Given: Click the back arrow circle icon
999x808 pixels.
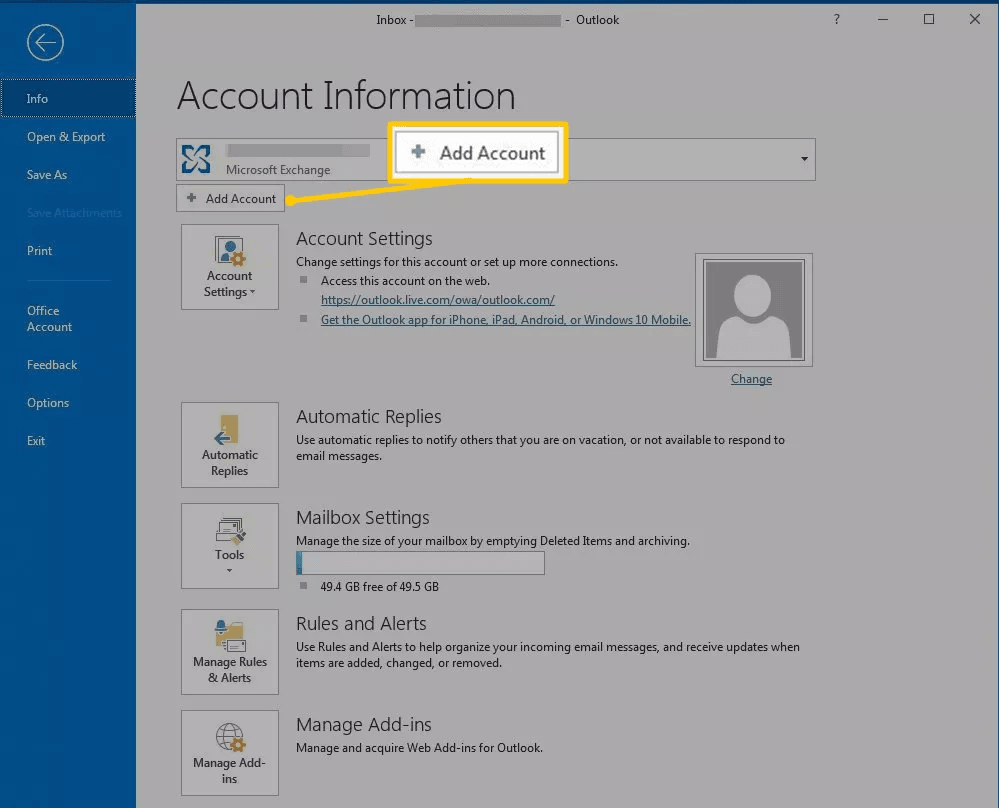Looking at the screenshot, I should coord(46,43).
